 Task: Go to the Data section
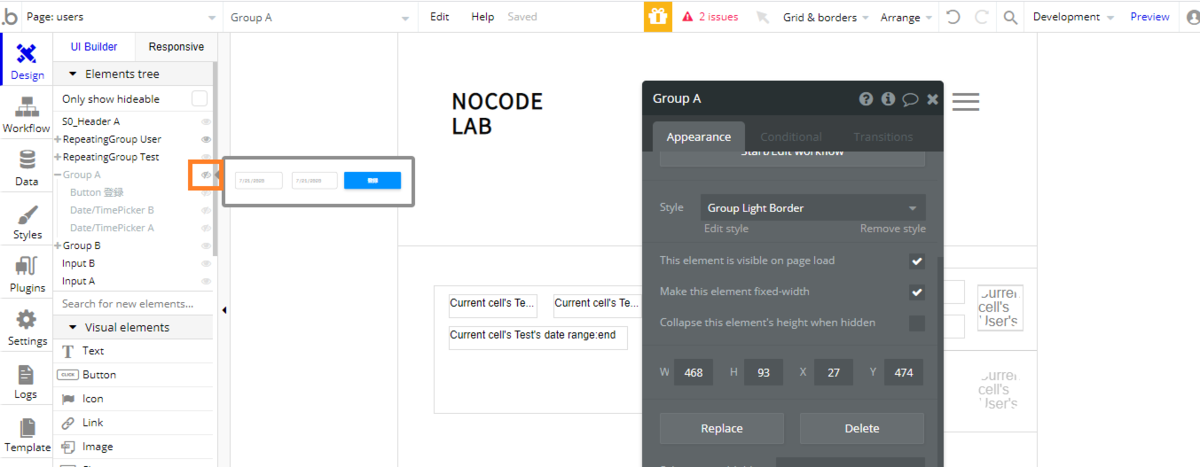pyautogui.click(x=27, y=167)
